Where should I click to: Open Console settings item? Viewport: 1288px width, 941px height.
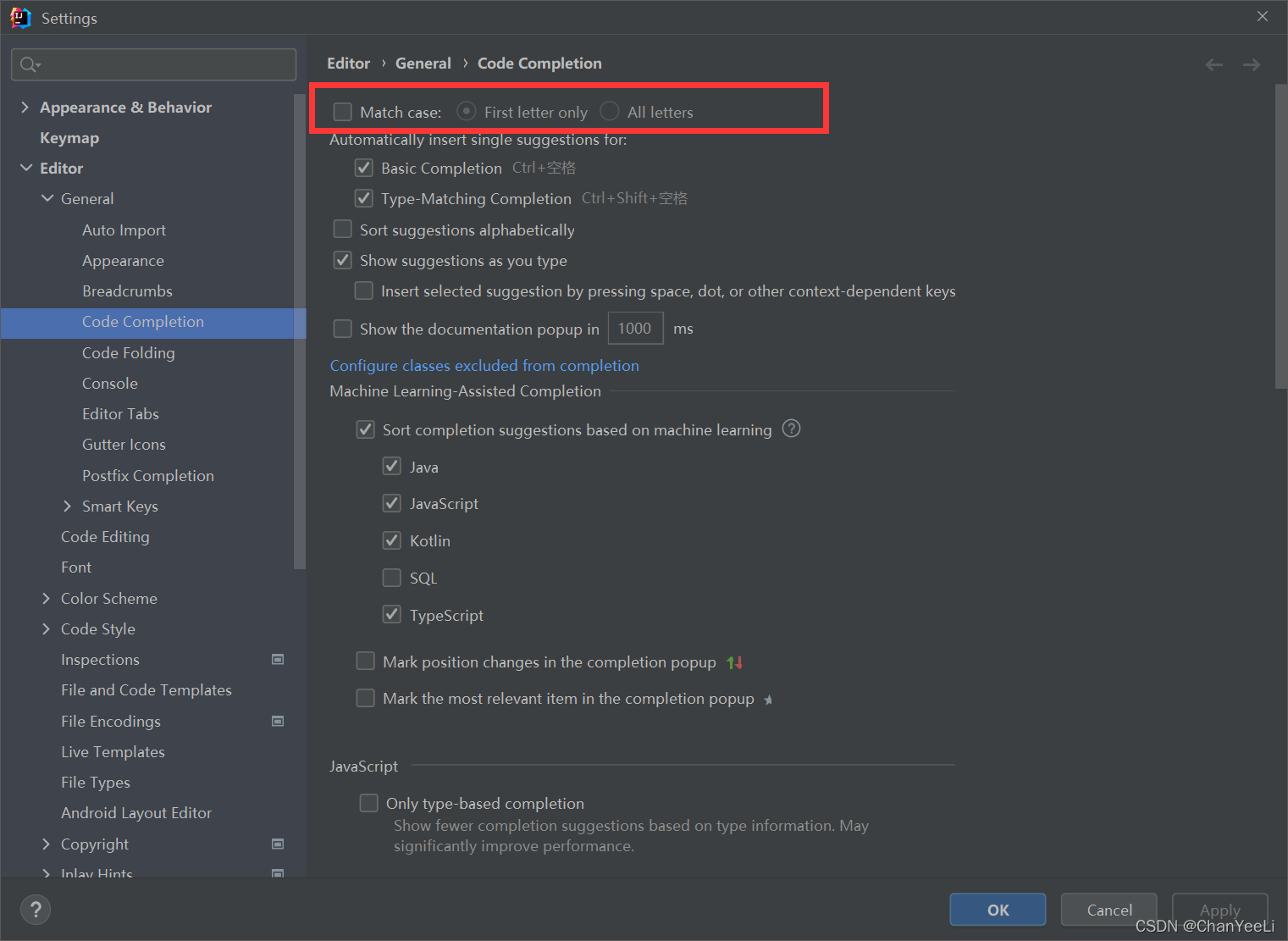coord(109,384)
